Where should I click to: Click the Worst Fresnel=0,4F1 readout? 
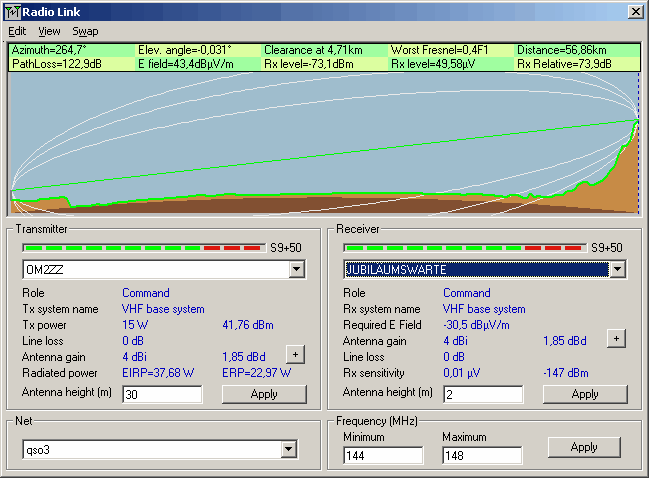pyautogui.click(x=440, y=50)
